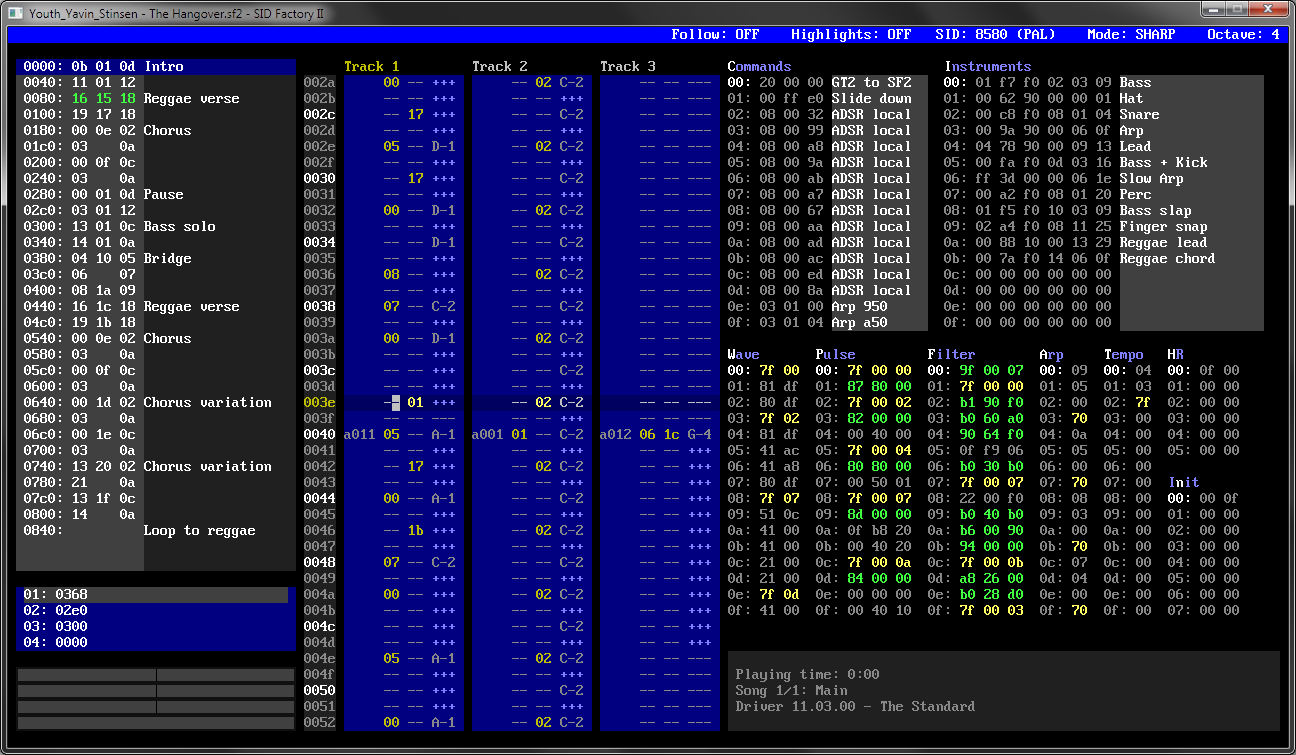Select instrument 01 Hat
The height and width of the screenshot is (755, 1296).
1104,98
